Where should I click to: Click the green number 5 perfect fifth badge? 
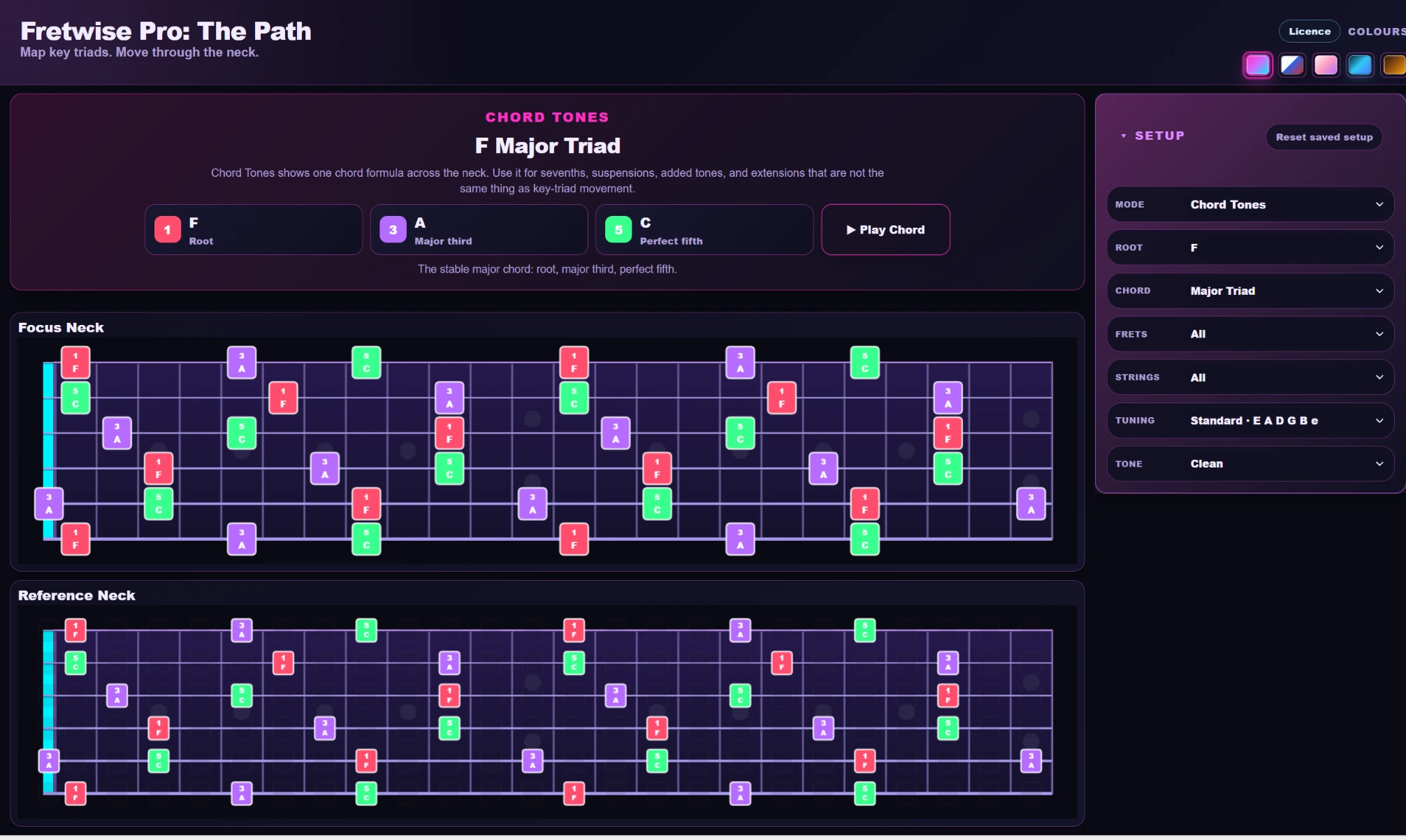coord(618,229)
